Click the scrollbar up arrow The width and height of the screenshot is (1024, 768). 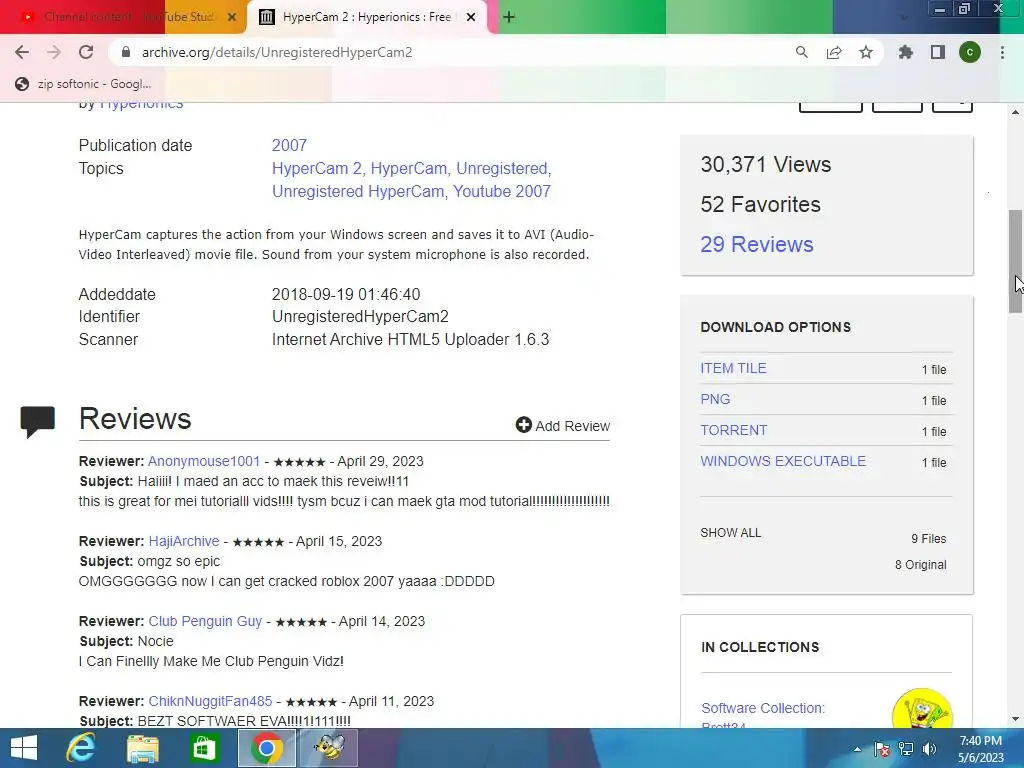click(1016, 112)
